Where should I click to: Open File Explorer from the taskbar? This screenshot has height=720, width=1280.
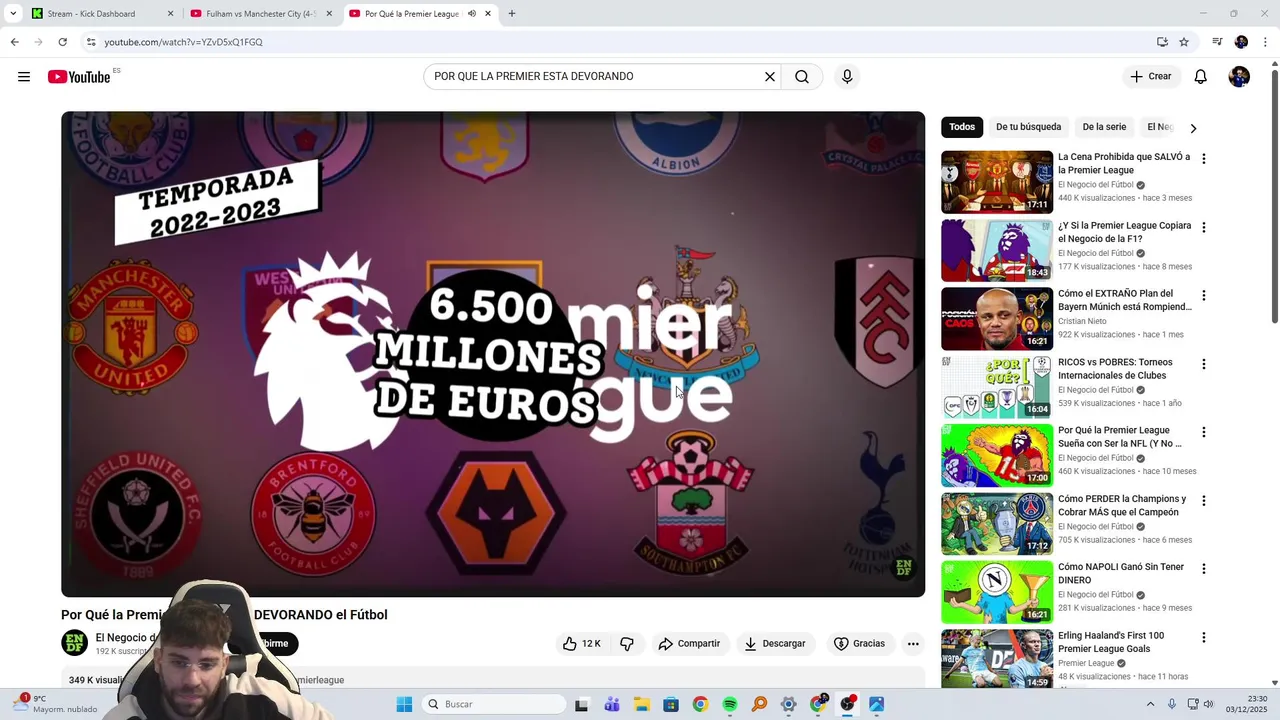coord(641,704)
